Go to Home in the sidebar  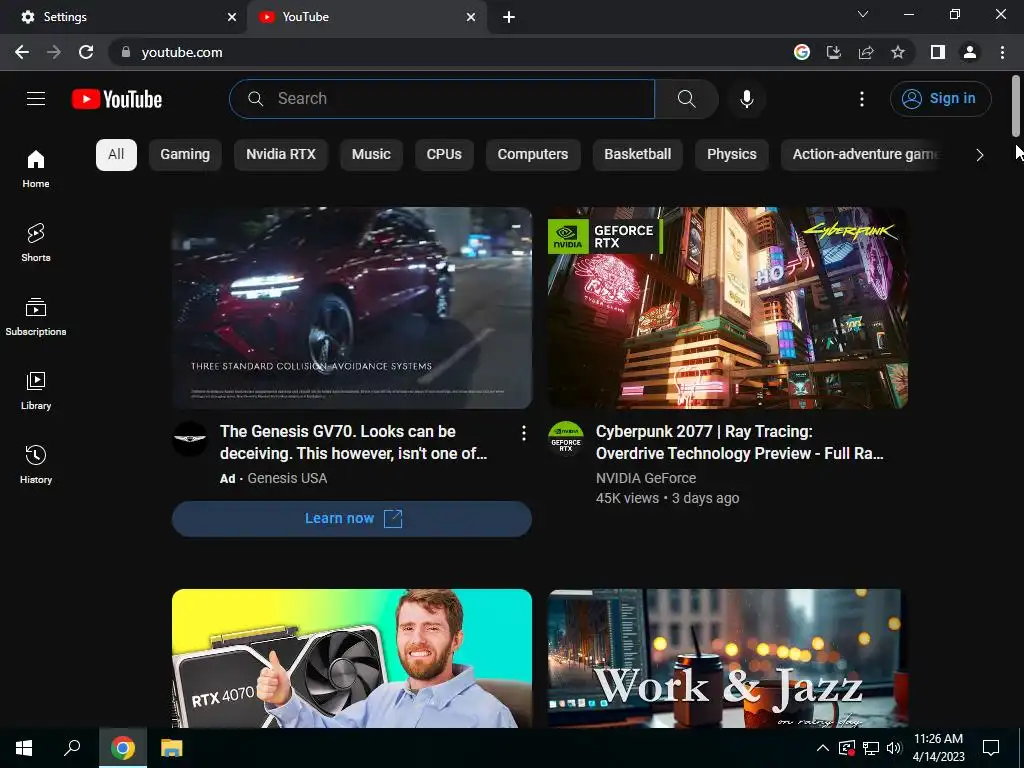coord(36,168)
